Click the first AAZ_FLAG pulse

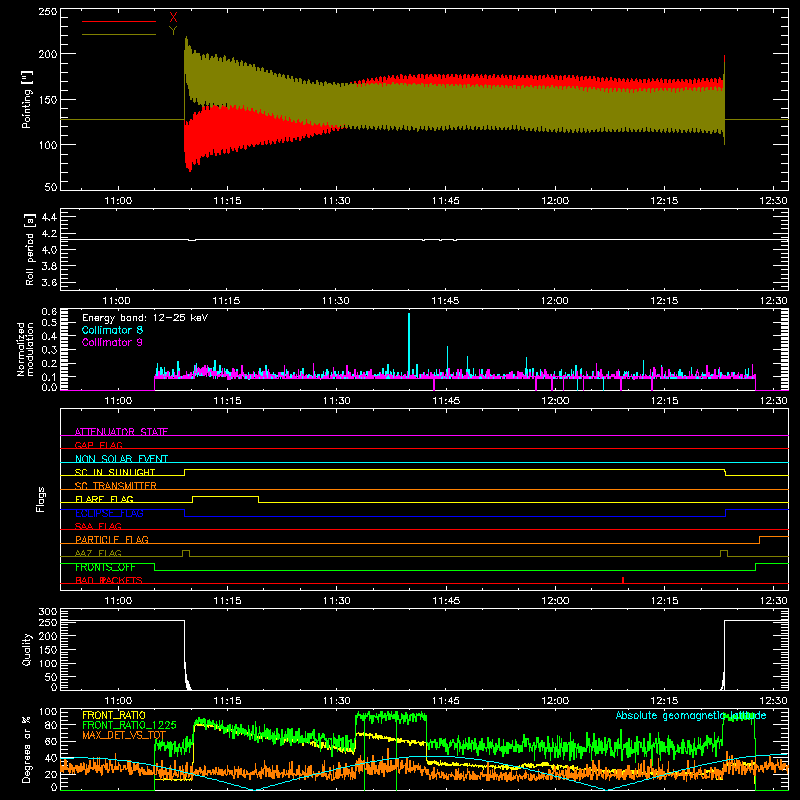pos(186,553)
